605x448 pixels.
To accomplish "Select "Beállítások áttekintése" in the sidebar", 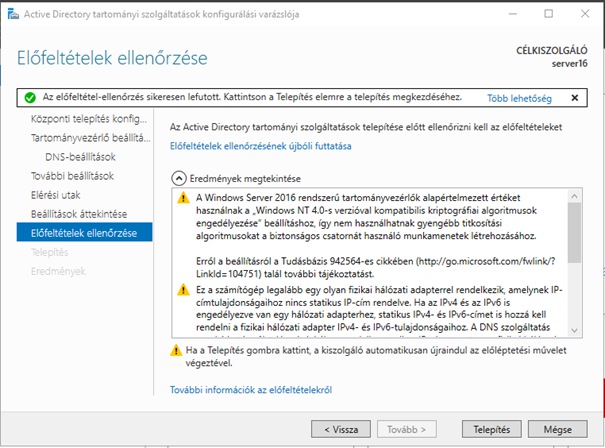I will point(79,214).
